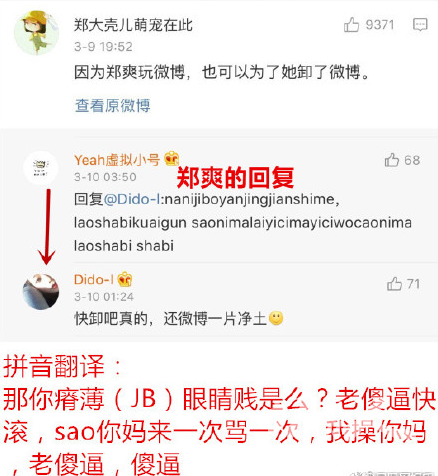
Task: Like the top comment with 9371 likes
Action: coord(351,25)
